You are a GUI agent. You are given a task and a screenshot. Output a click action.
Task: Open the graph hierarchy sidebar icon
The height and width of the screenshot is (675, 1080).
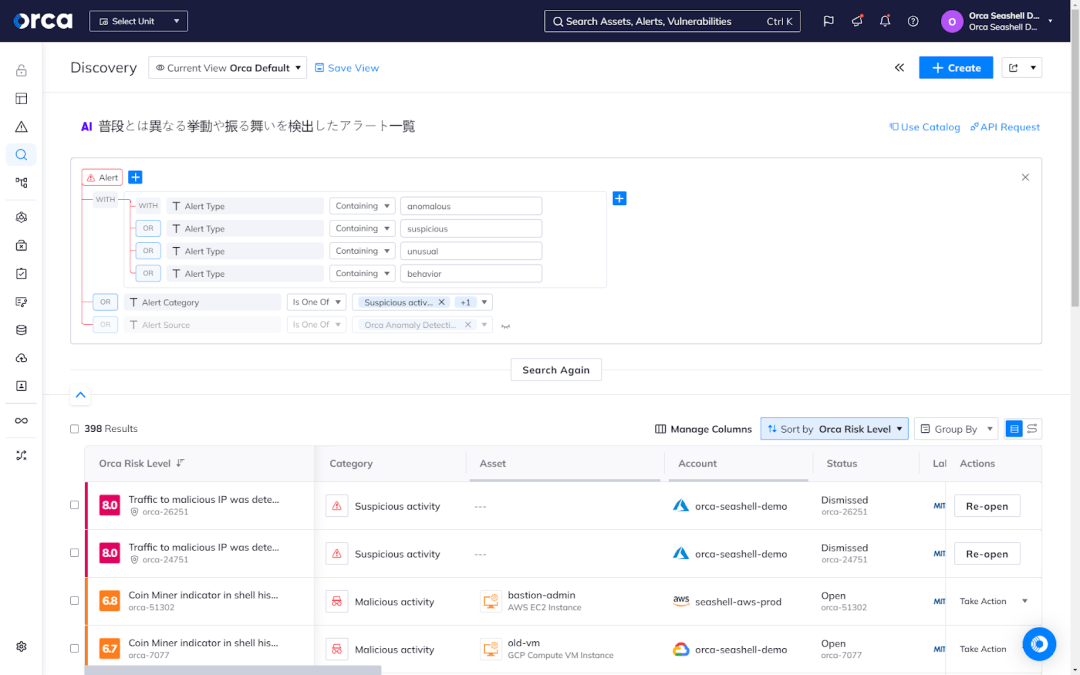pos(21,183)
